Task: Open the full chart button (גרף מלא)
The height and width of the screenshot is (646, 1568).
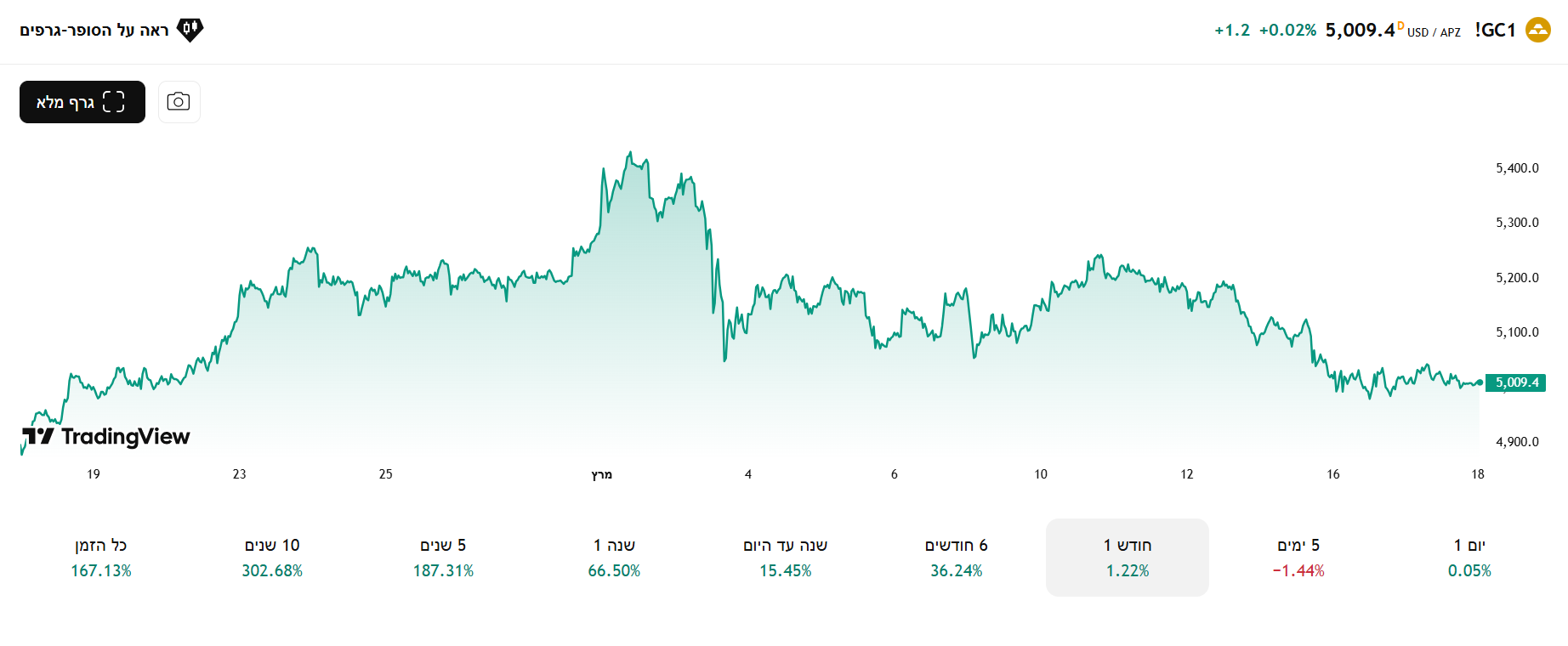Action: [82, 102]
